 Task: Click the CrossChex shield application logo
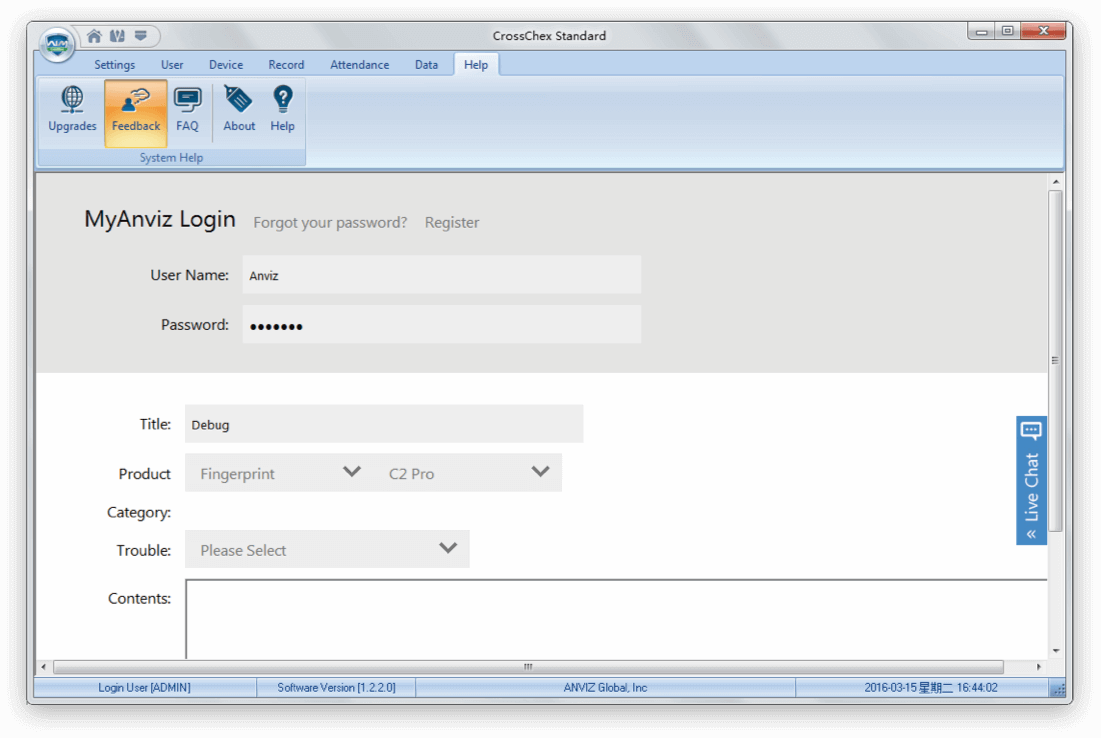pos(57,44)
